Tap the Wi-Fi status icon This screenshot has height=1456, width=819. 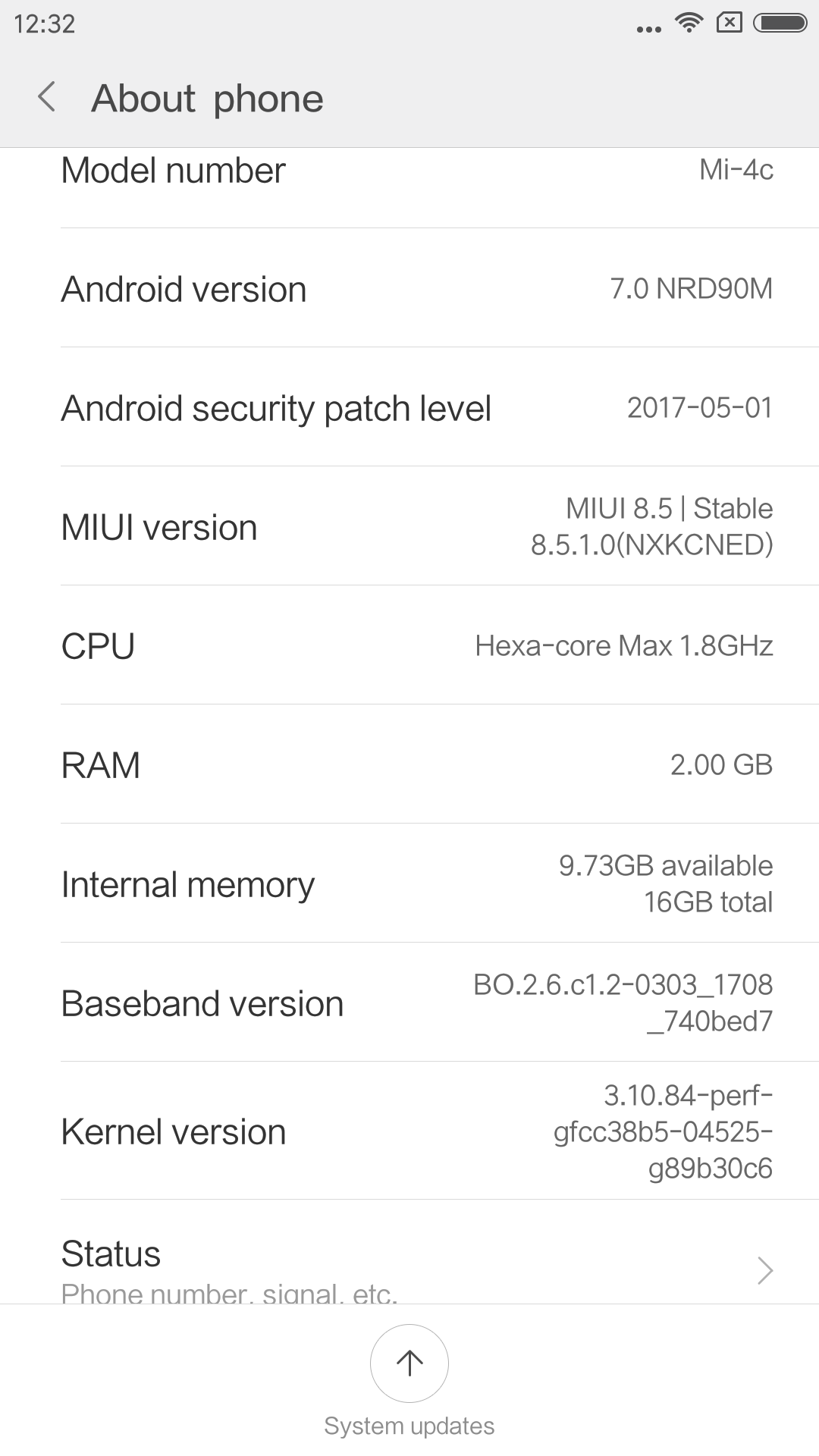(689, 24)
